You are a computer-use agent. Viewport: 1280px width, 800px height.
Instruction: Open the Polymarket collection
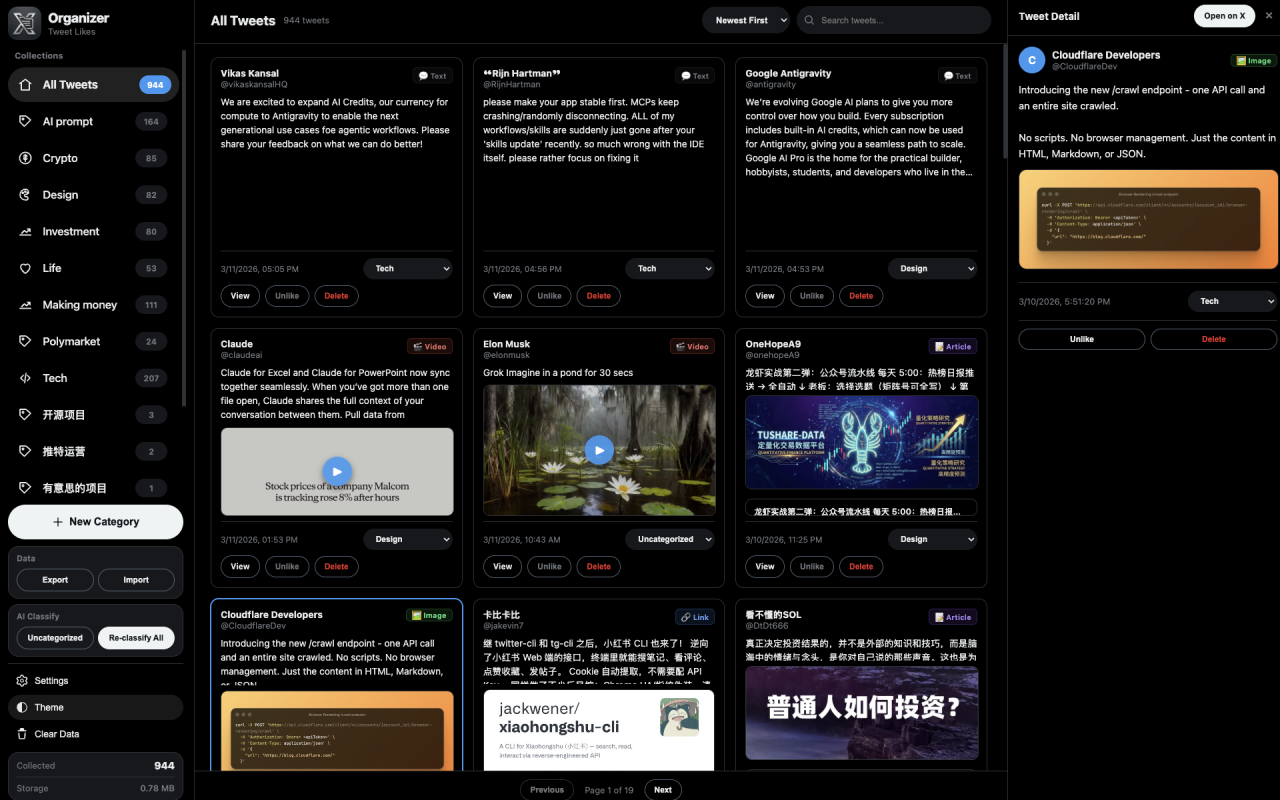[x=94, y=342]
